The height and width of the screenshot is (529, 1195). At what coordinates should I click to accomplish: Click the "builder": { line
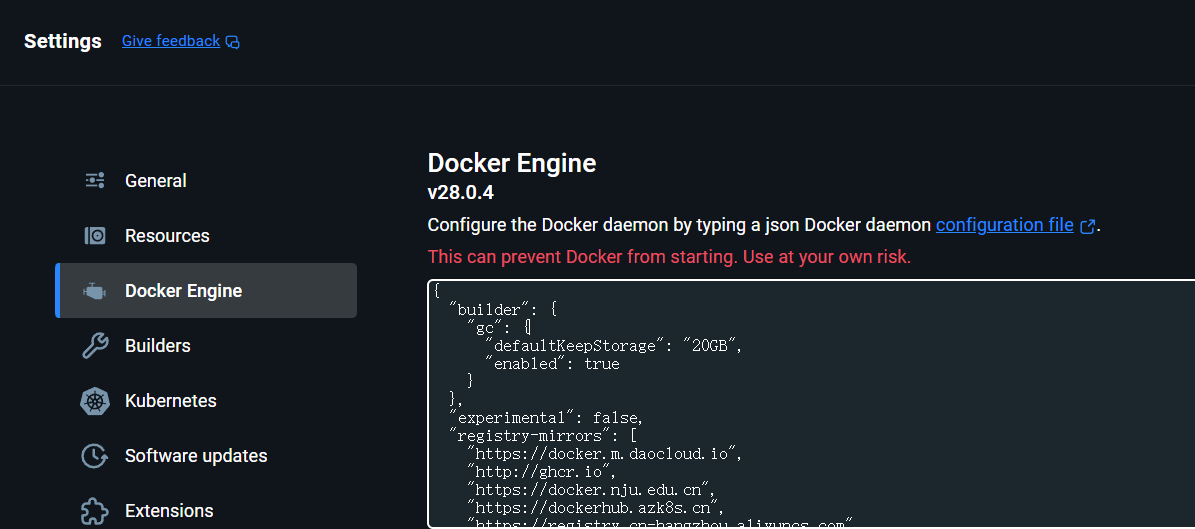click(x=504, y=310)
